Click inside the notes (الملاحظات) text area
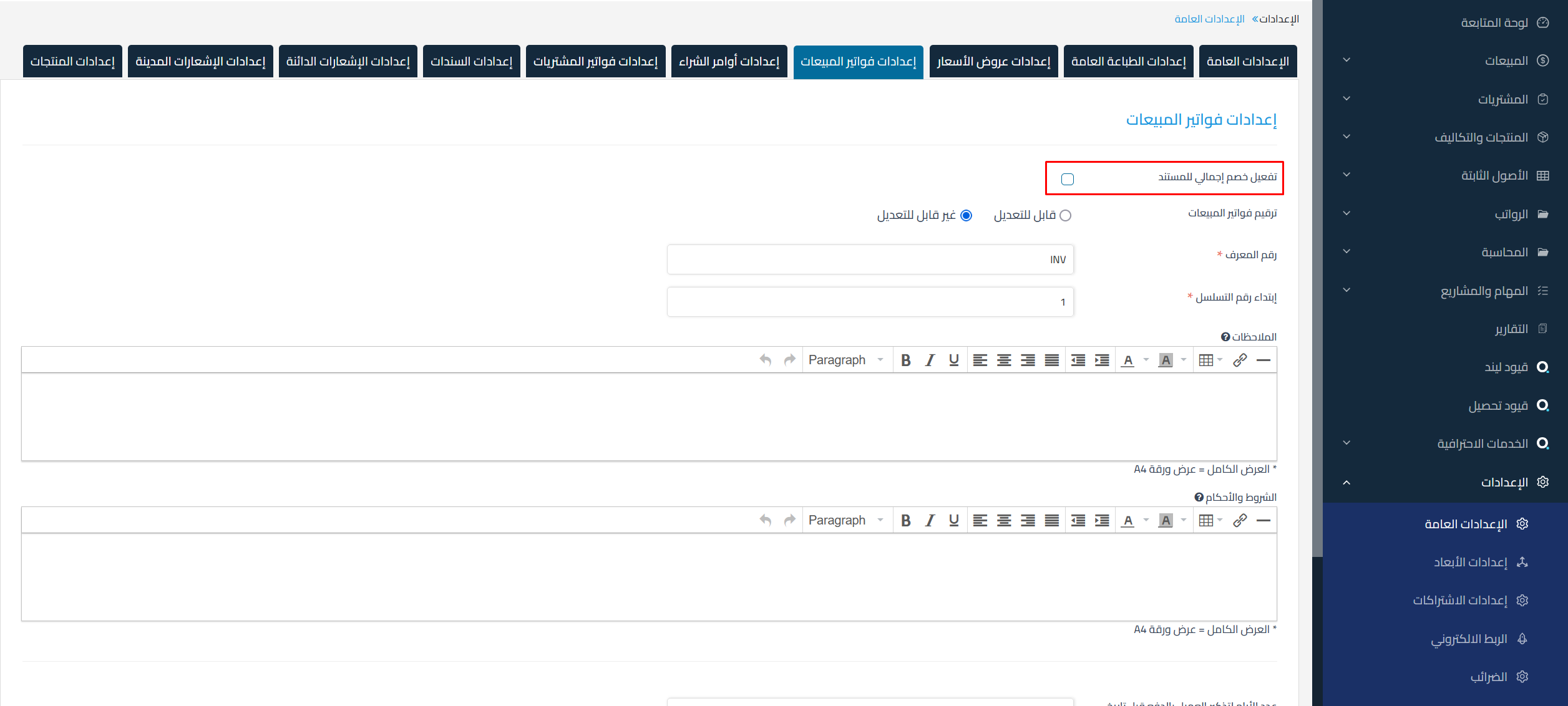Screen dimensions: 1568x706 point(649,417)
